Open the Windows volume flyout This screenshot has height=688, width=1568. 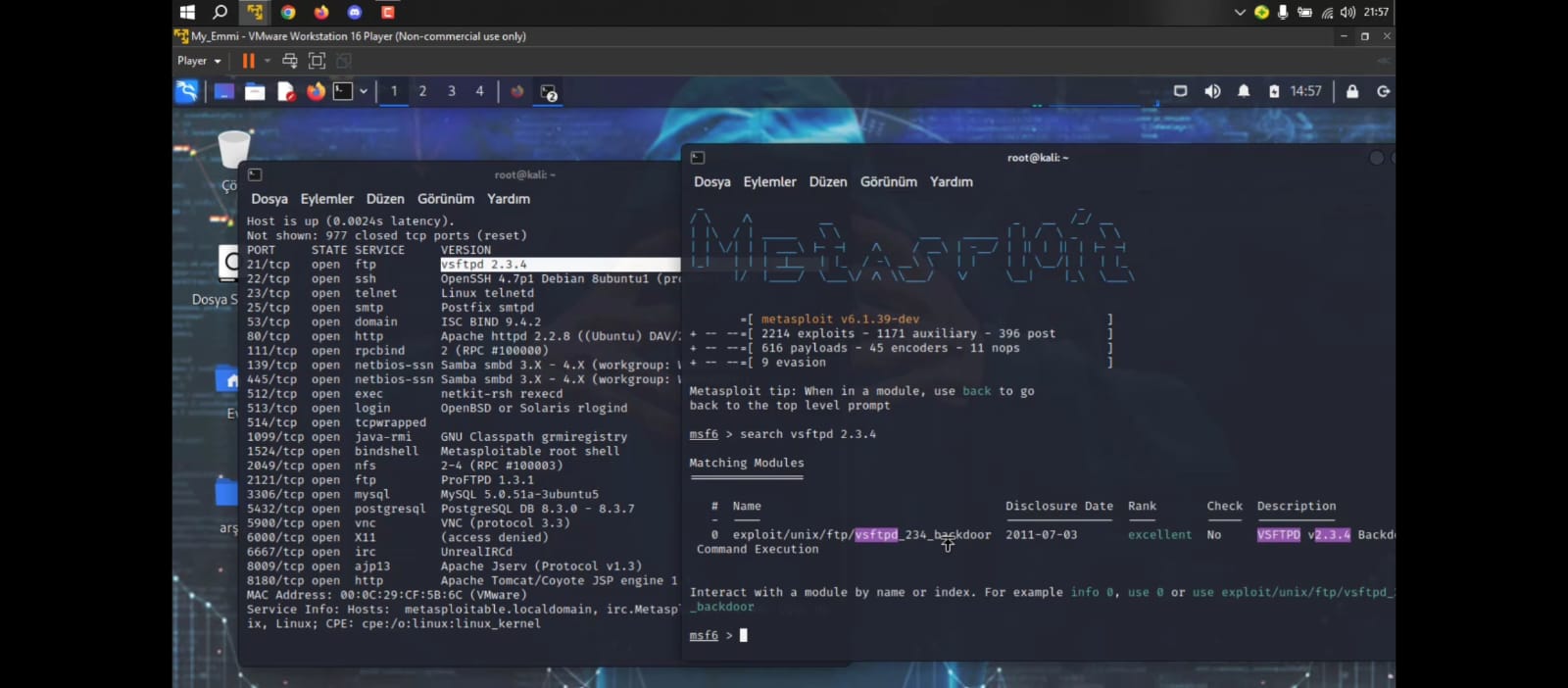[1348, 12]
